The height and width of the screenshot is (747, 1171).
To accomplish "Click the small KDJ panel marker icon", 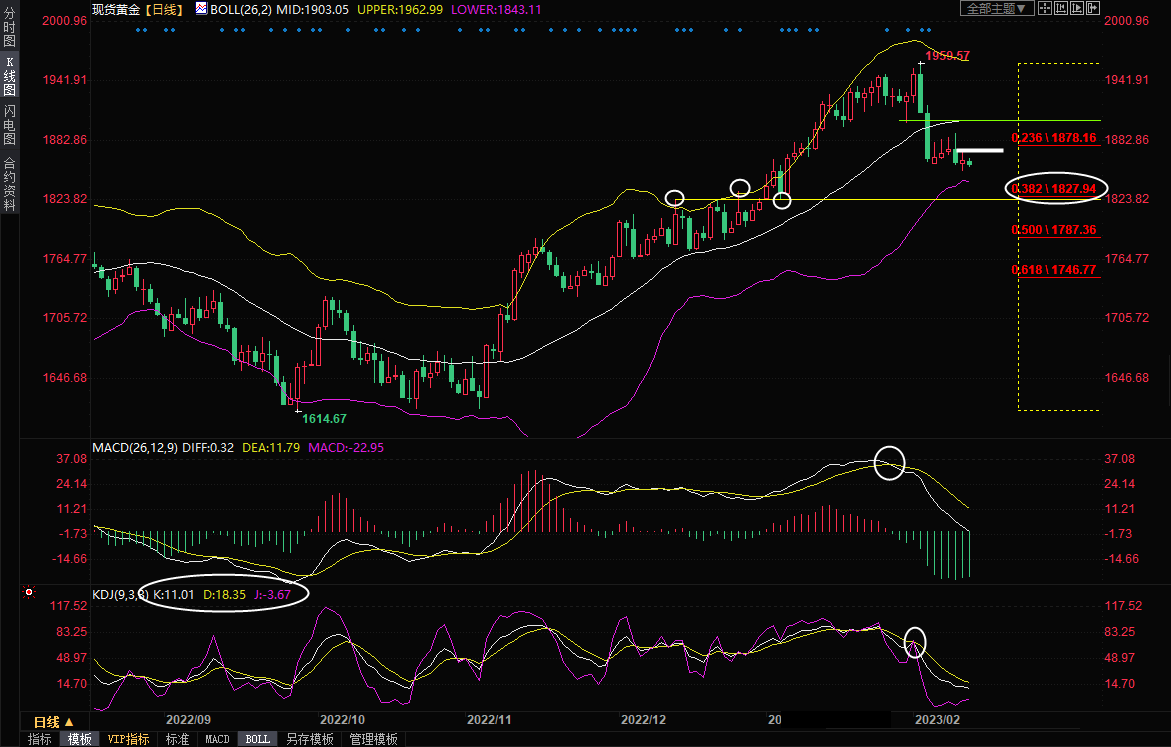I will click(29, 594).
